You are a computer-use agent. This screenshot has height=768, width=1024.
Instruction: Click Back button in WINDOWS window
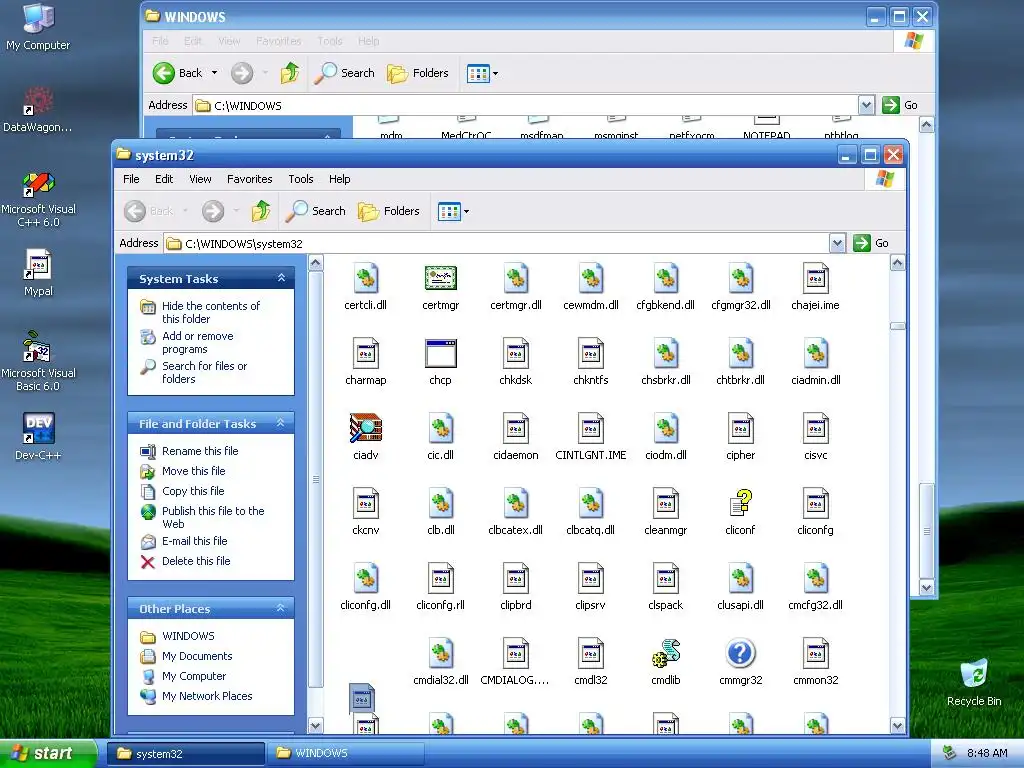click(178, 73)
